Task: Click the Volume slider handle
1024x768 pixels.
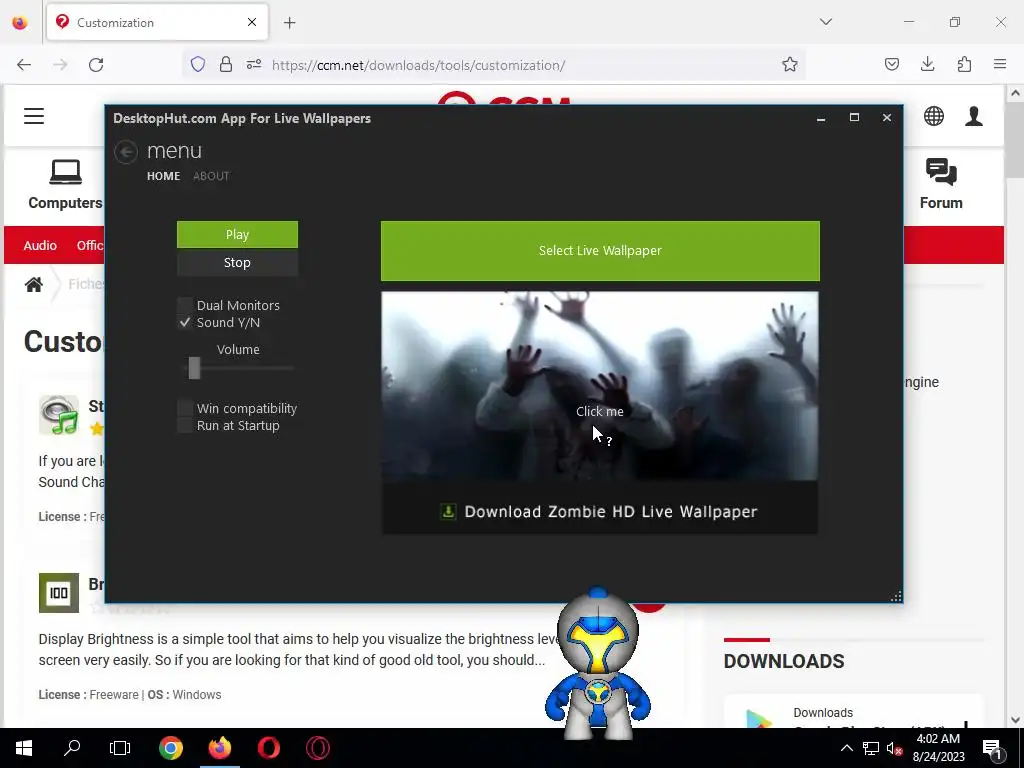Action: point(194,368)
